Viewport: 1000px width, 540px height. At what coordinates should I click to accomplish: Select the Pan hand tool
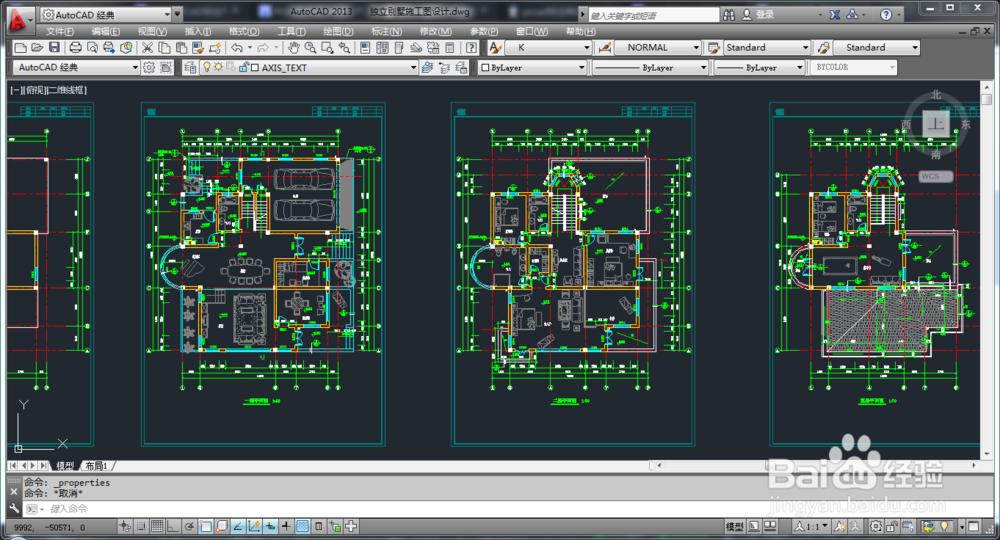[x=293, y=48]
